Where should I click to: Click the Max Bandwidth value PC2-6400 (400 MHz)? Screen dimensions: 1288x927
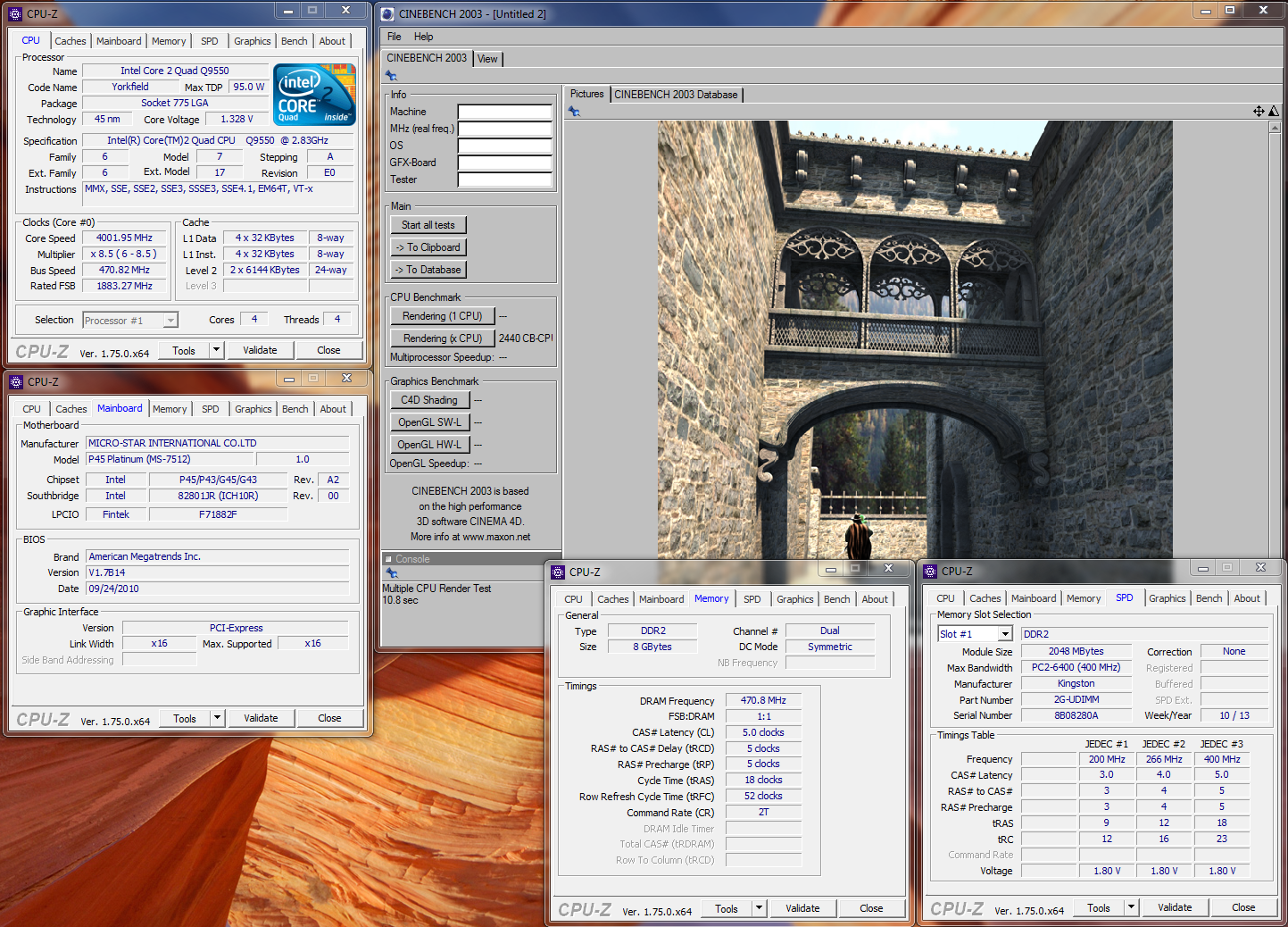click(1076, 668)
